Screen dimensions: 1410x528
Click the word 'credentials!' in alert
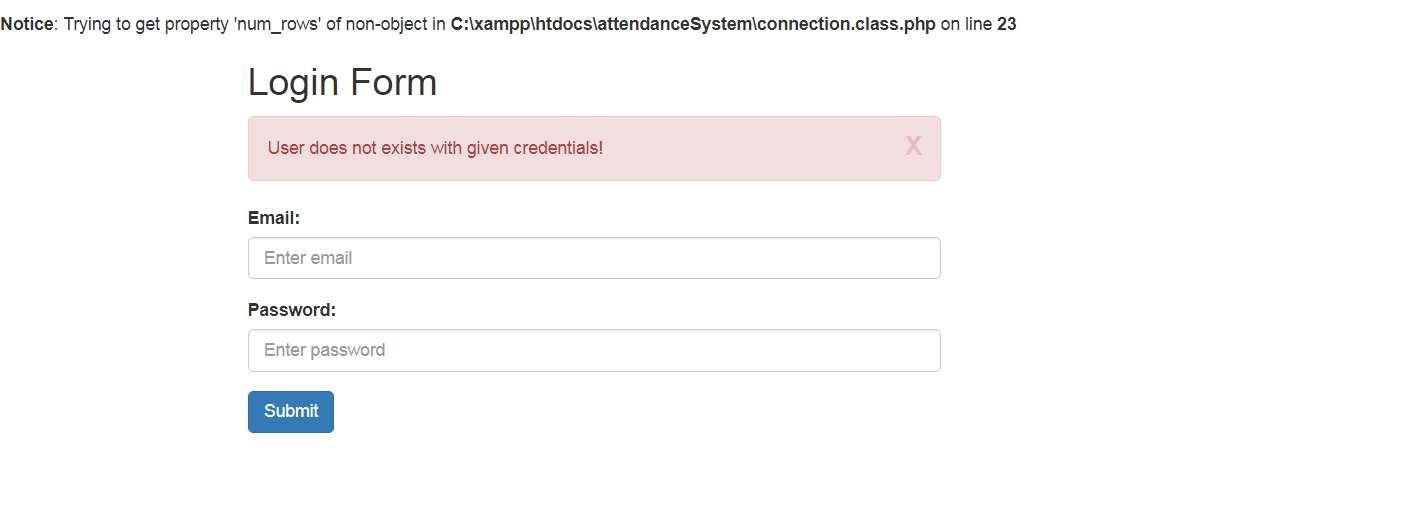click(558, 148)
